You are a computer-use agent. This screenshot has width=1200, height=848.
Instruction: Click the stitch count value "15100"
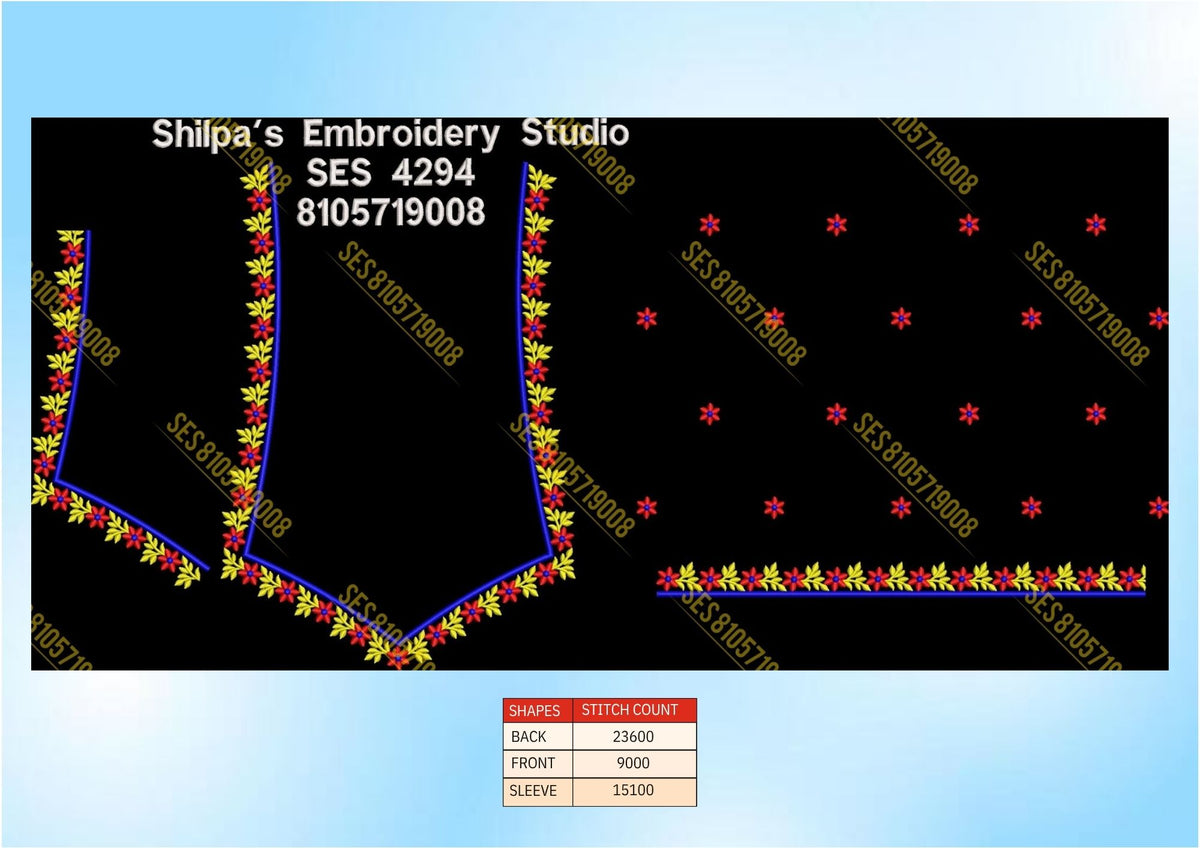634,791
